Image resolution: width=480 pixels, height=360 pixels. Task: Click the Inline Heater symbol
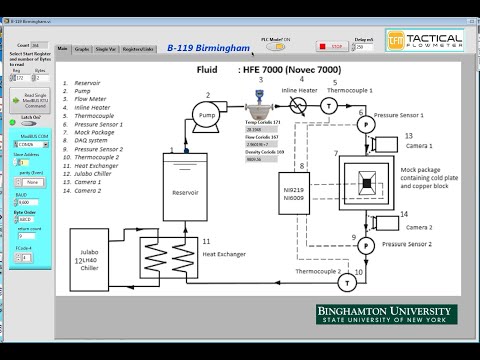(298, 106)
